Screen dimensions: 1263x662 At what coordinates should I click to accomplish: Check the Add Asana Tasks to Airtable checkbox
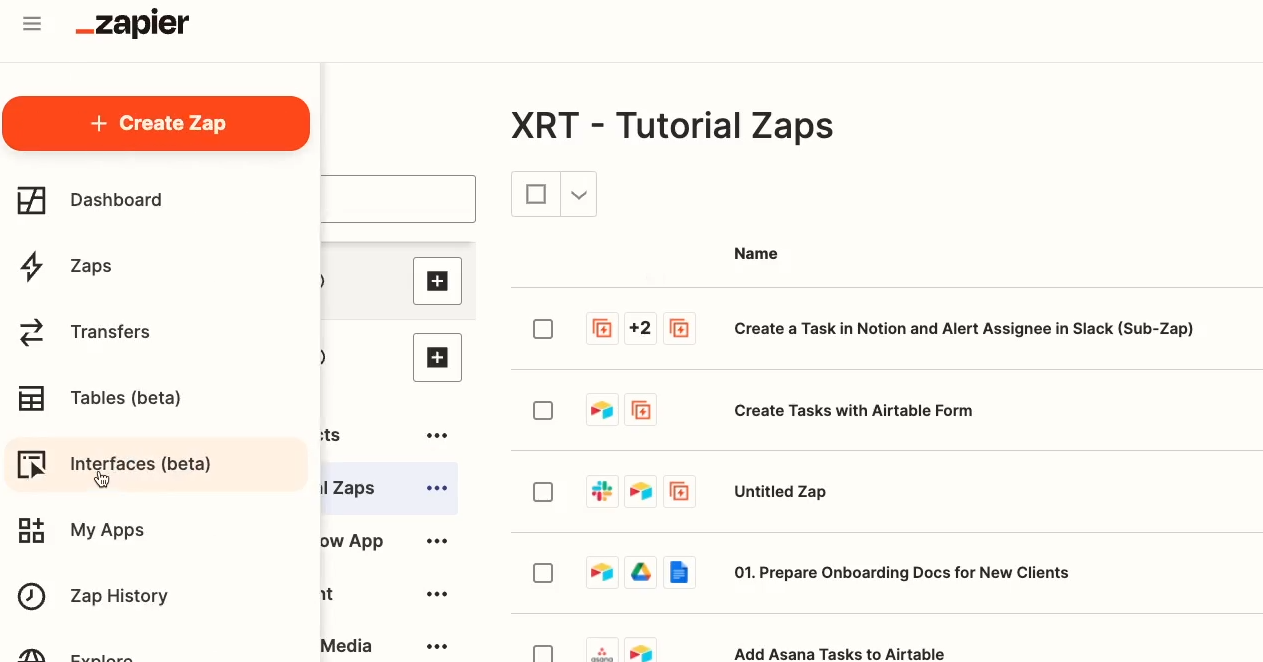point(543,654)
